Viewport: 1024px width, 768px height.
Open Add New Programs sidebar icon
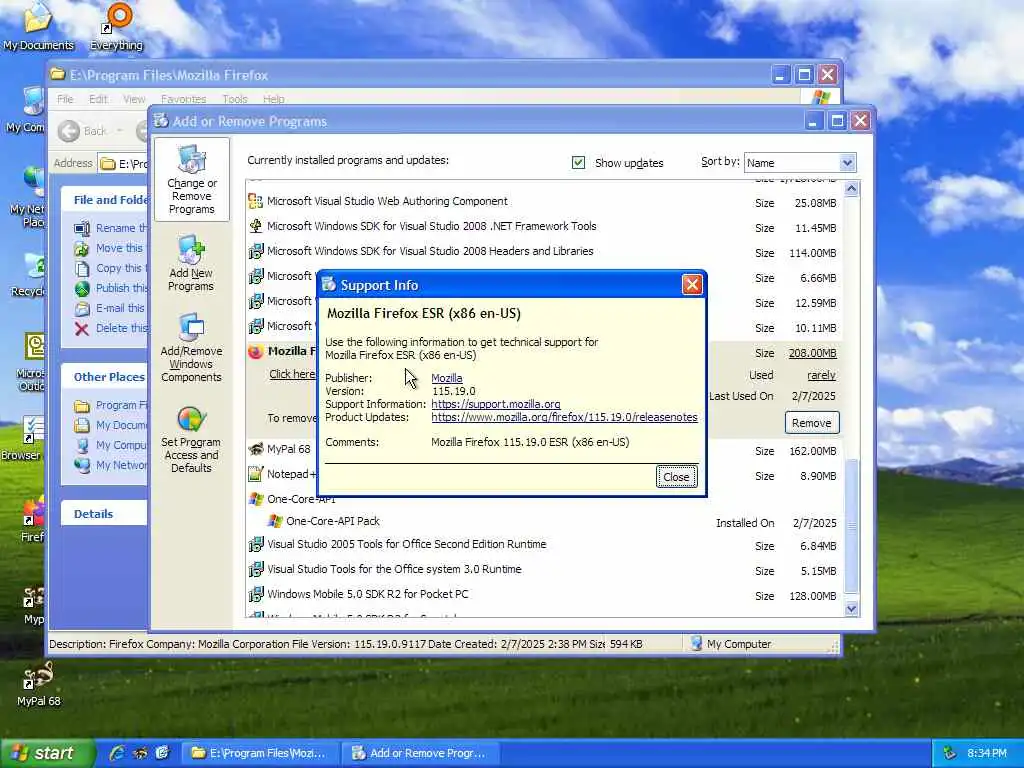[191, 263]
